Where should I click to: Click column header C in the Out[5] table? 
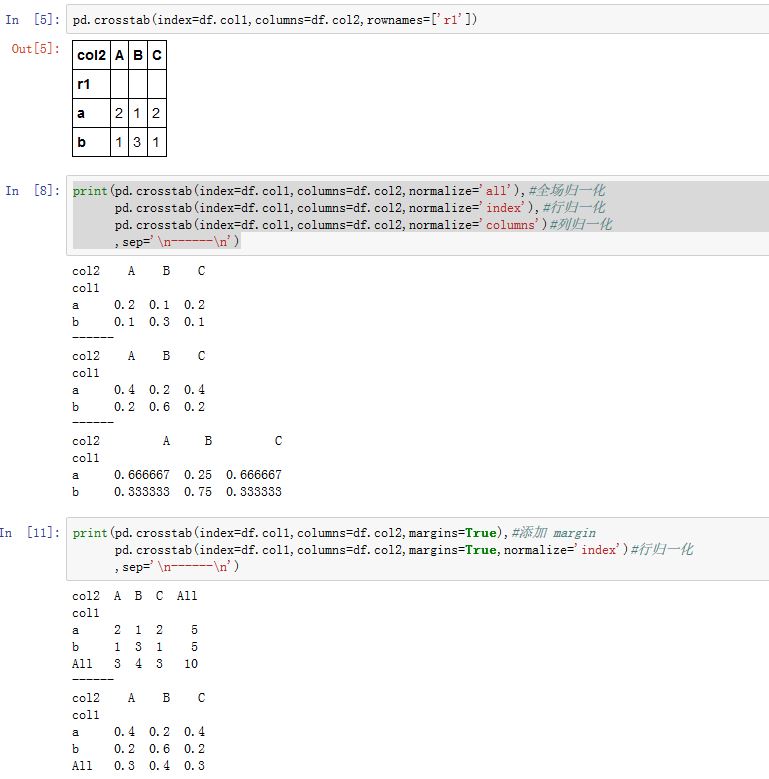(156, 56)
